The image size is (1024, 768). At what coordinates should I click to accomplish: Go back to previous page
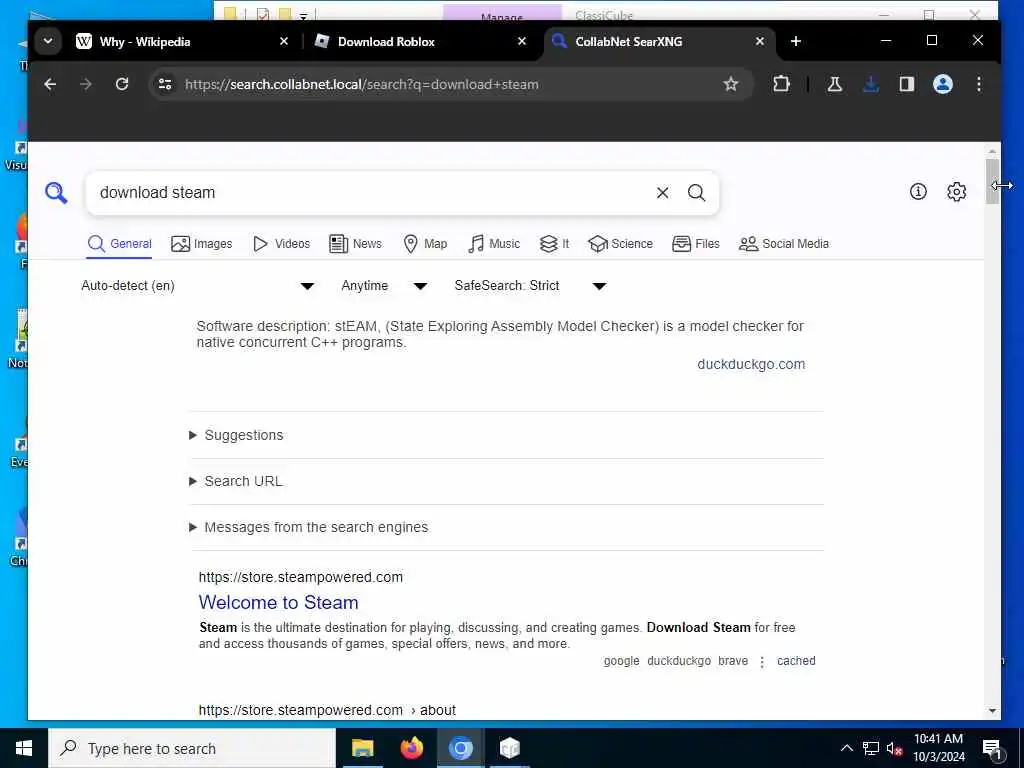[50, 84]
